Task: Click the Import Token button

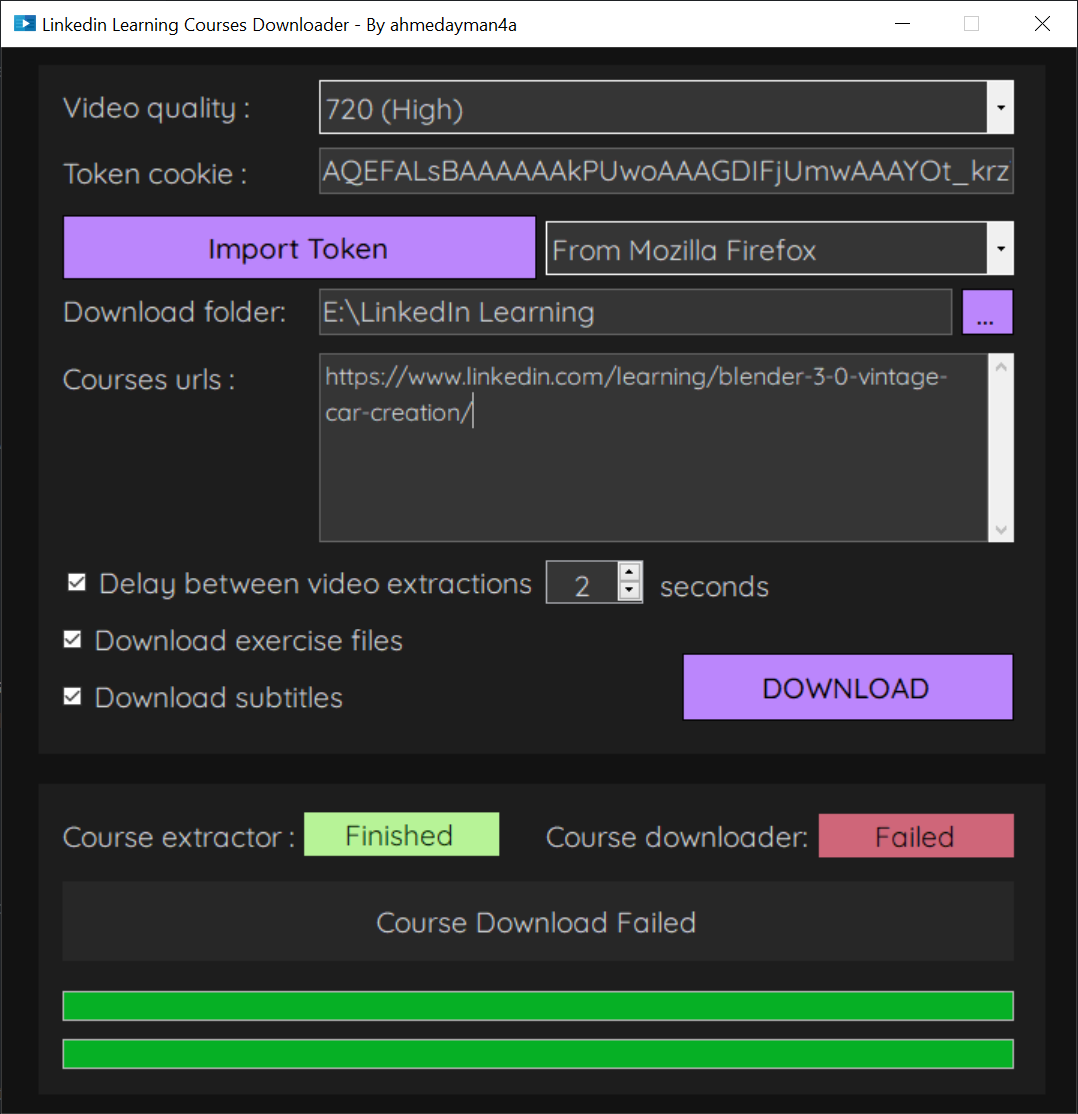Action: (299, 248)
